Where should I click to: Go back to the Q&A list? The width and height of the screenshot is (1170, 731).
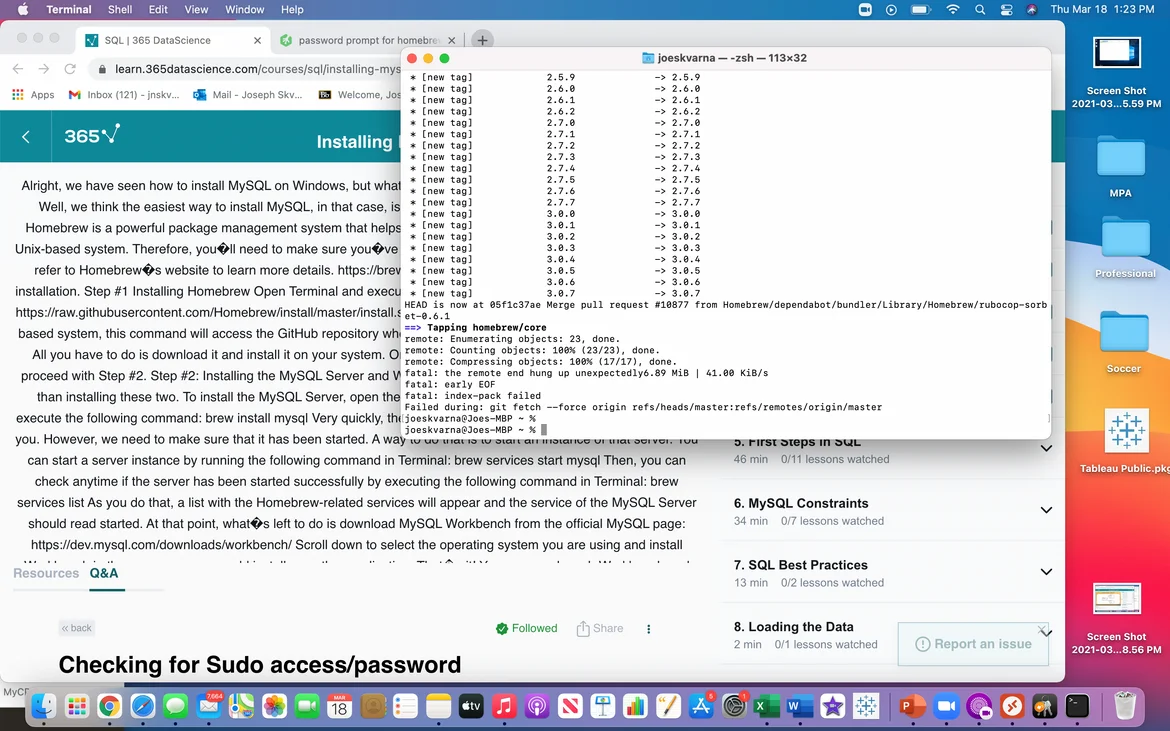tap(76, 628)
